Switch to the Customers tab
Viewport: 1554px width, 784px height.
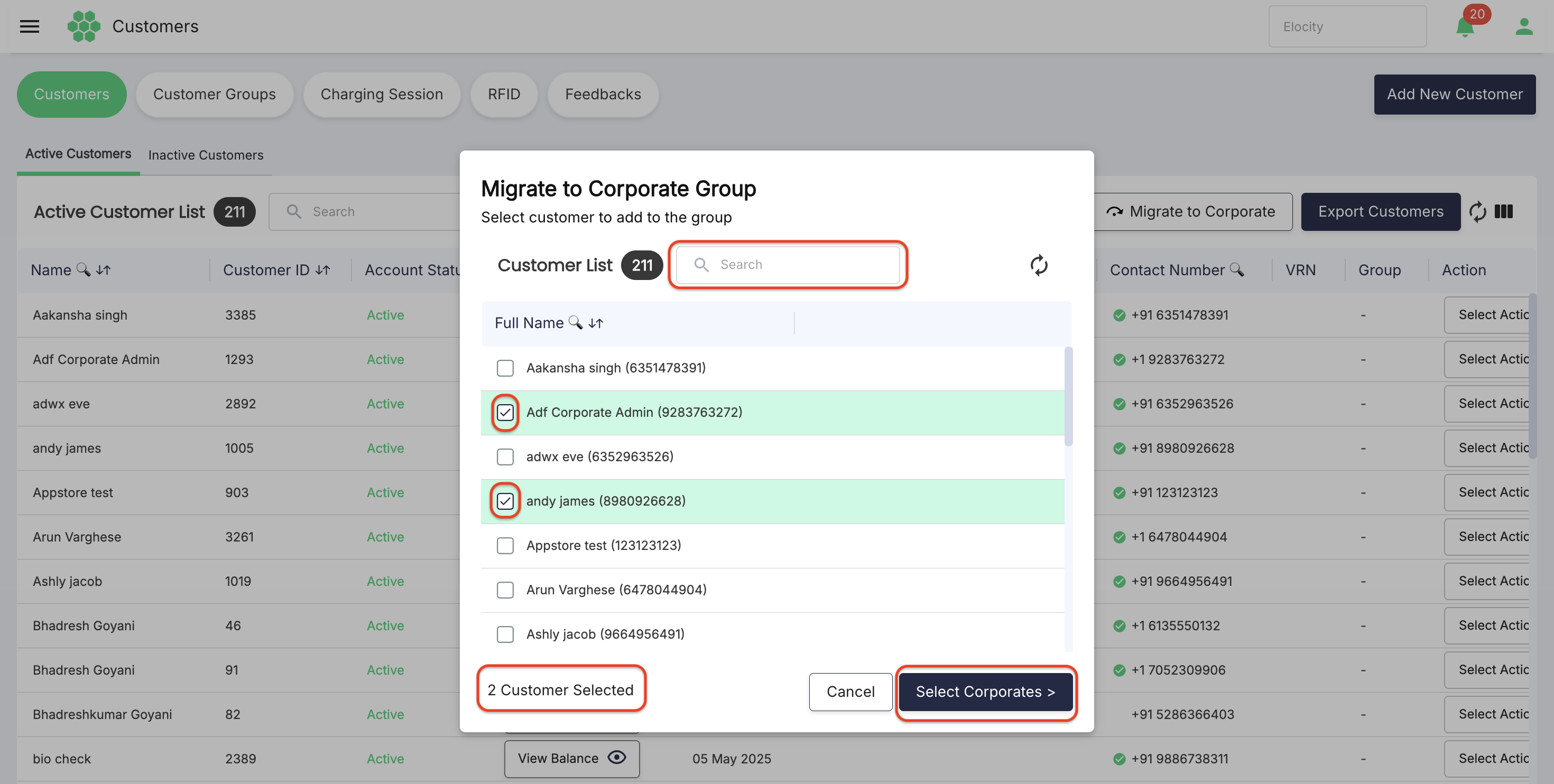click(72, 95)
